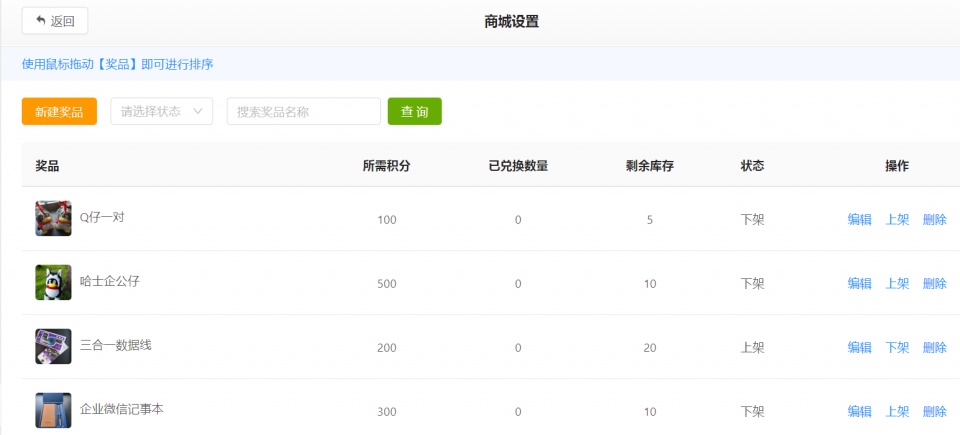
Task: Click the 搜索奖品名称 search field
Action: click(304, 112)
